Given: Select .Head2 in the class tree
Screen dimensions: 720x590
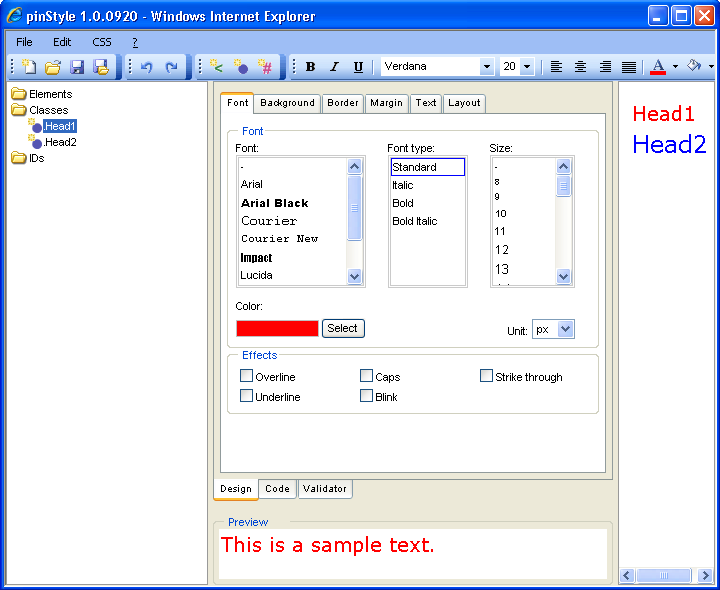Looking at the screenshot, I should (60, 142).
